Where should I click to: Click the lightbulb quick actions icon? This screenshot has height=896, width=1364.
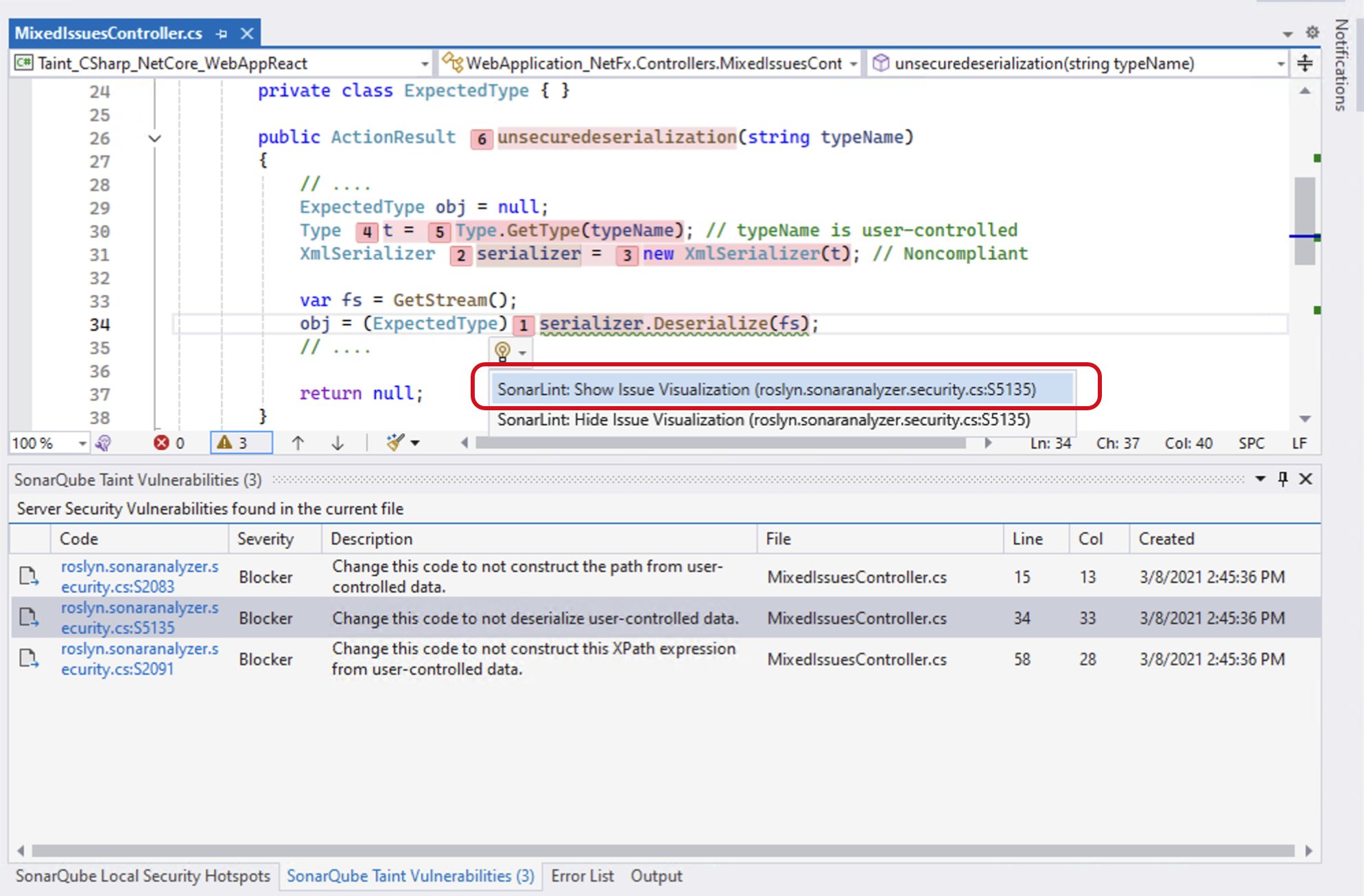[502, 351]
